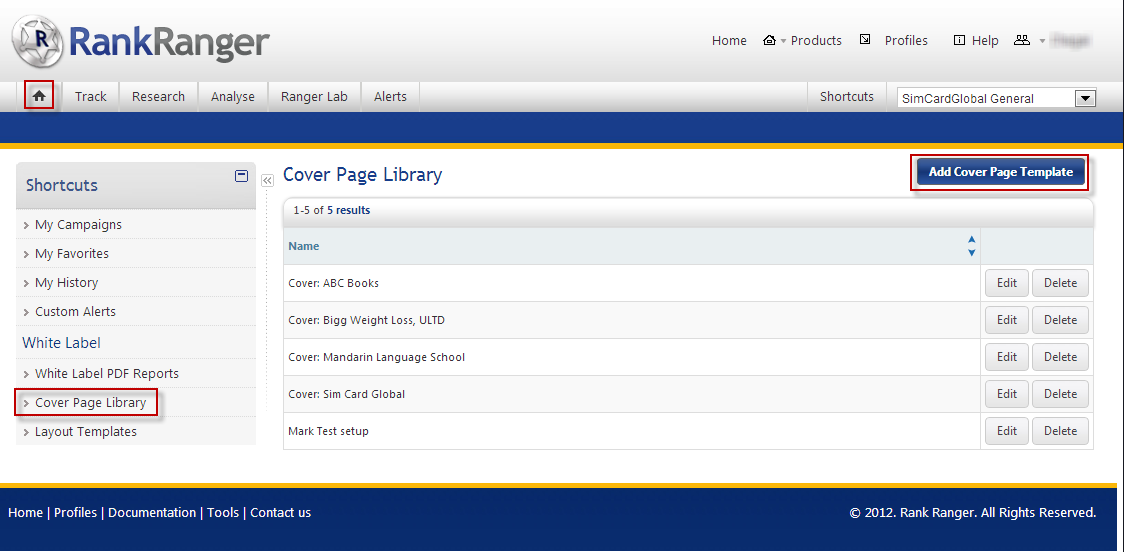Delete the Mark Test setup template
Screen dimensions: 1124x552
1060,431
